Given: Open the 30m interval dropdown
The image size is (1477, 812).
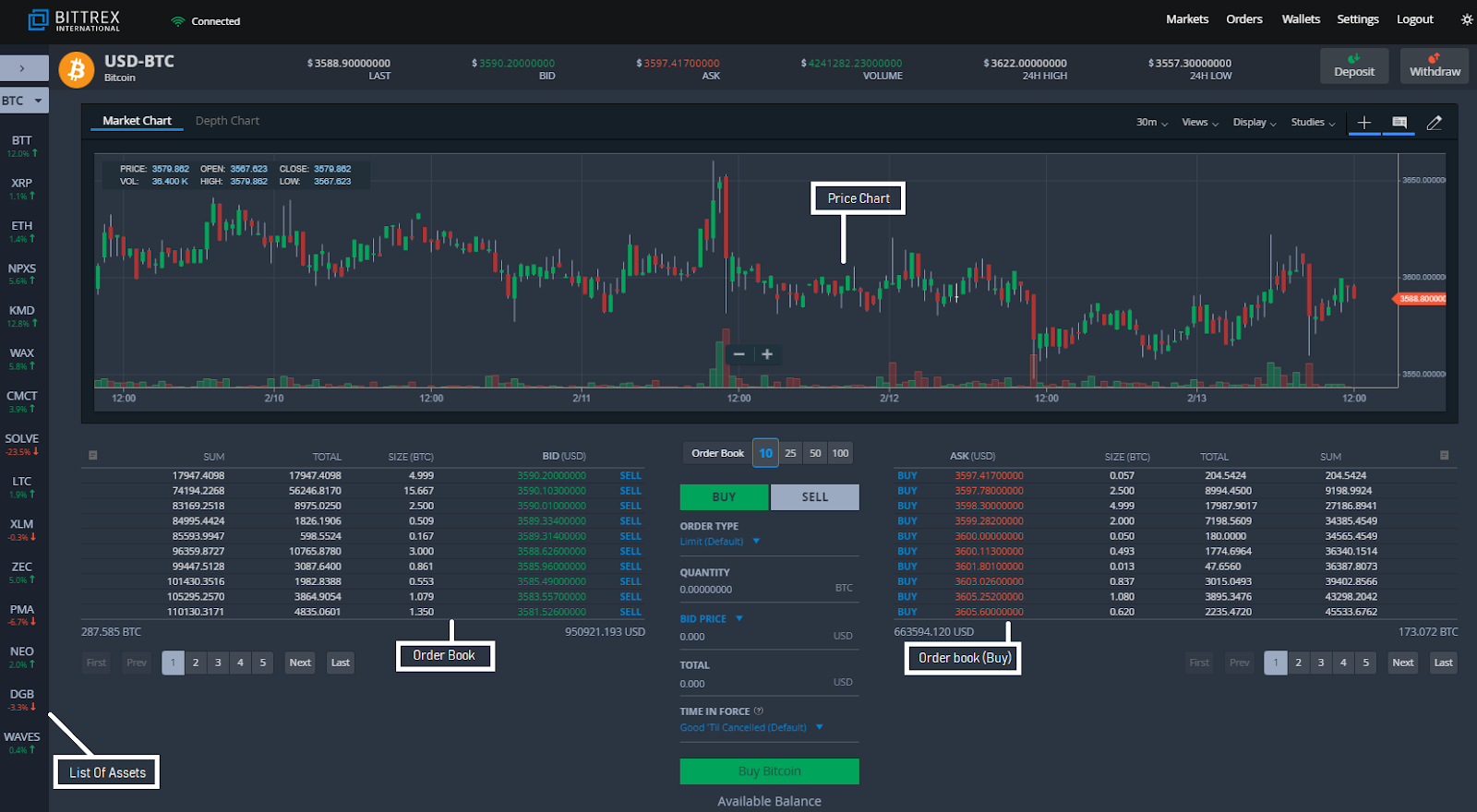Looking at the screenshot, I should pos(1151,123).
